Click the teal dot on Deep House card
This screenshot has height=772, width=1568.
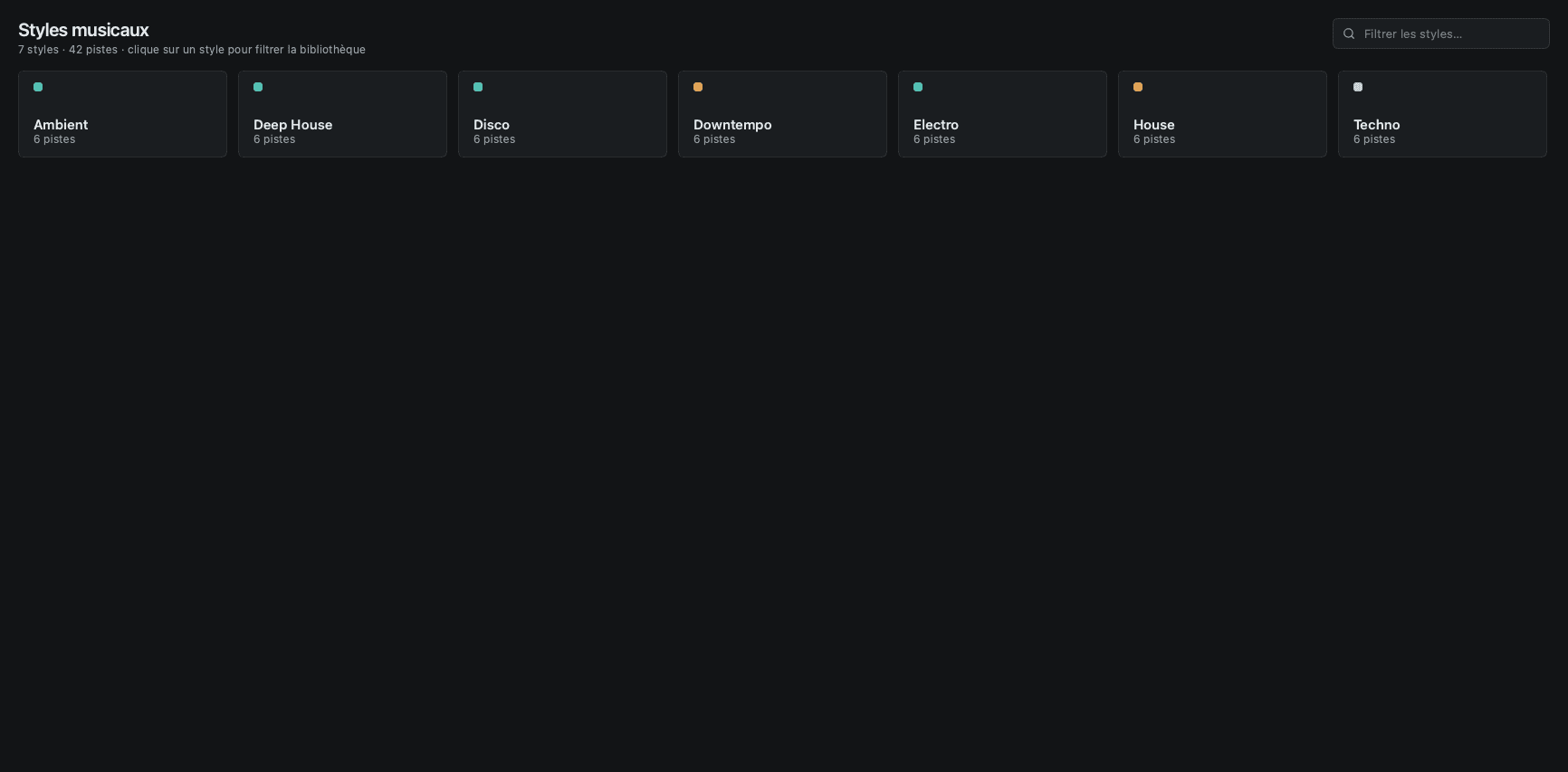[258, 87]
